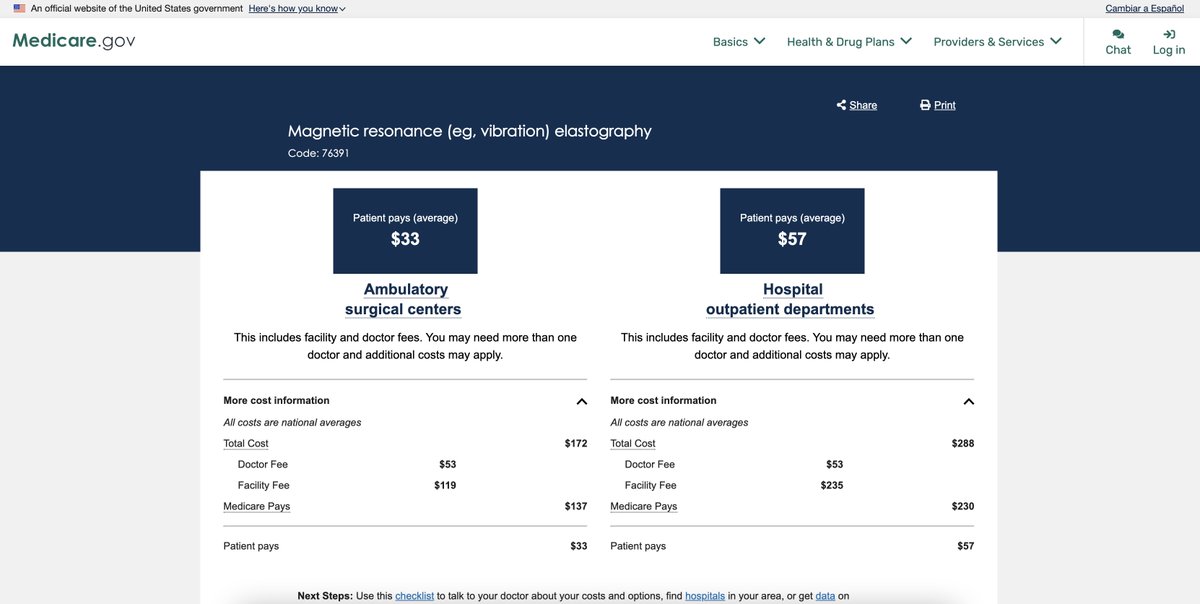Click Ambulatory Medicare Pays value $137
Viewport: 1200px width, 604px height.
576,506
